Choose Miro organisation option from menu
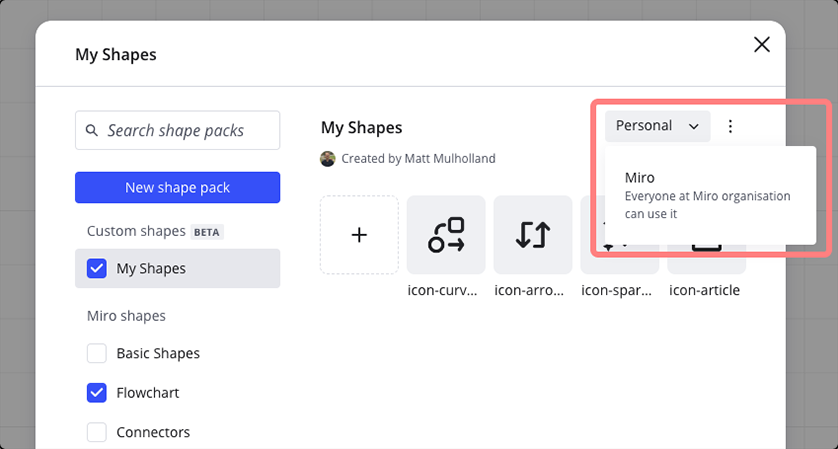Screen dimensions: 838x449 709,195
